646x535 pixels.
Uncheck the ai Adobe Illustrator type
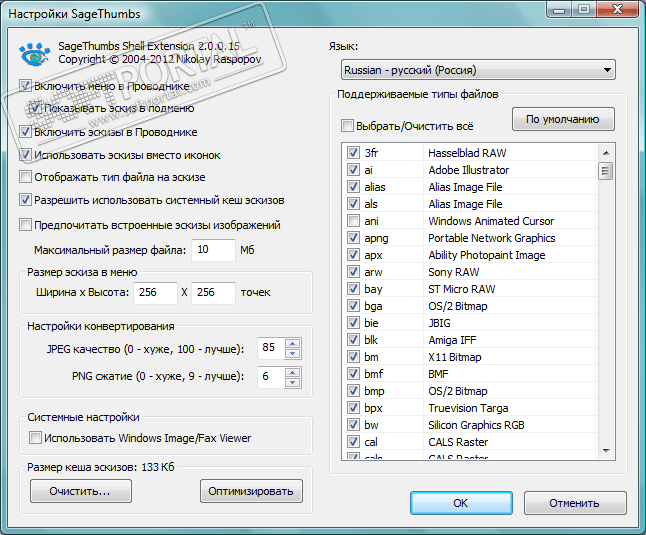(x=353, y=169)
